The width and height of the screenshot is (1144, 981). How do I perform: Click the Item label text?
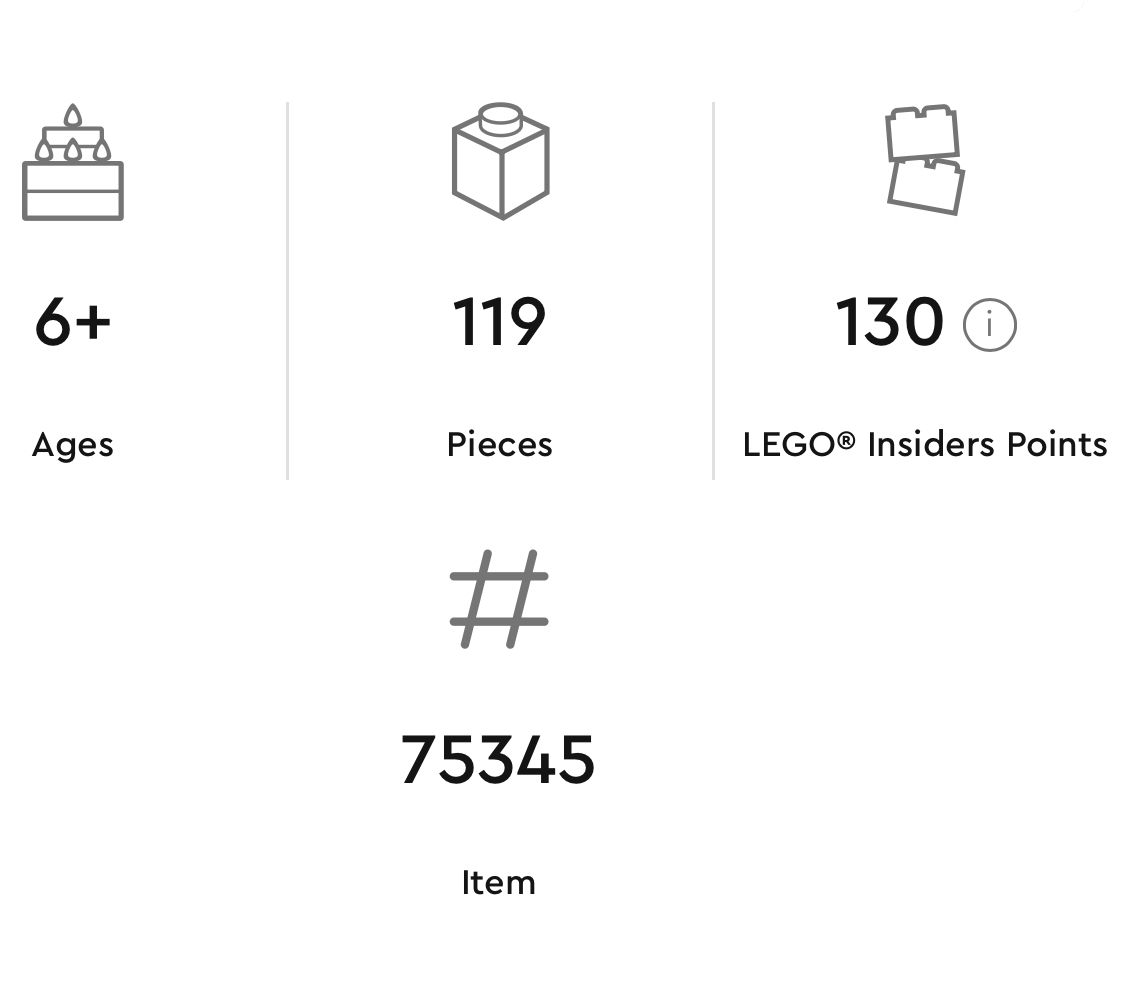(x=499, y=883)
